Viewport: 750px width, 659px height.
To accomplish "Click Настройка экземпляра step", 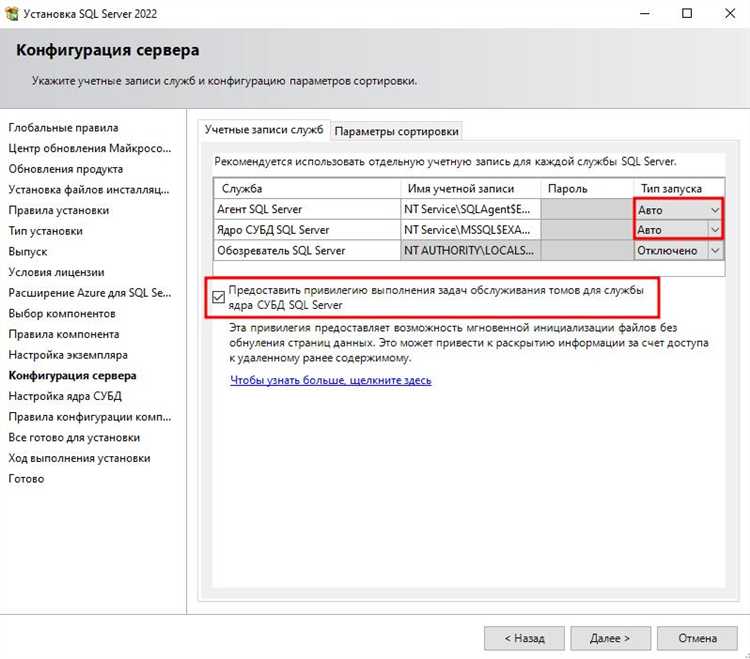I will [68, 355].
